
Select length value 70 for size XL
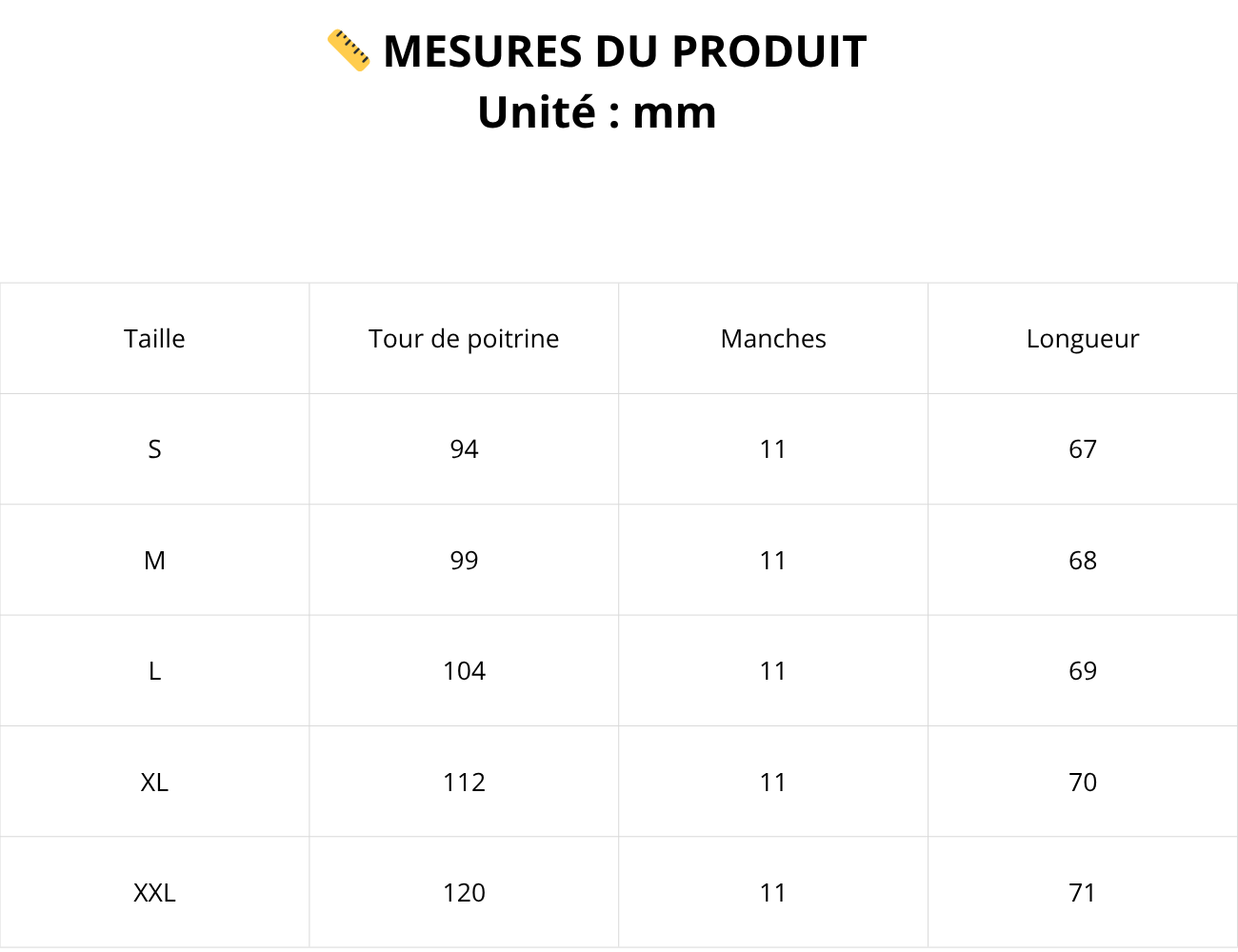point(1083,783)
